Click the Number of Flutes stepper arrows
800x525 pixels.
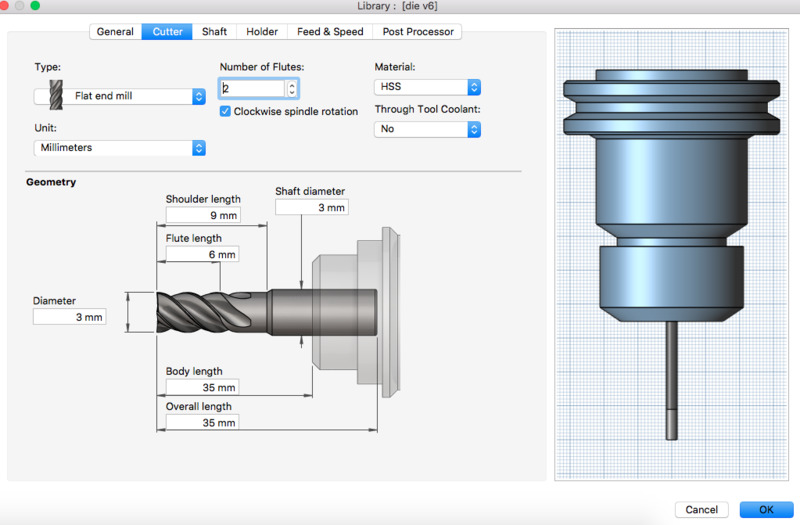click(291, 88)
